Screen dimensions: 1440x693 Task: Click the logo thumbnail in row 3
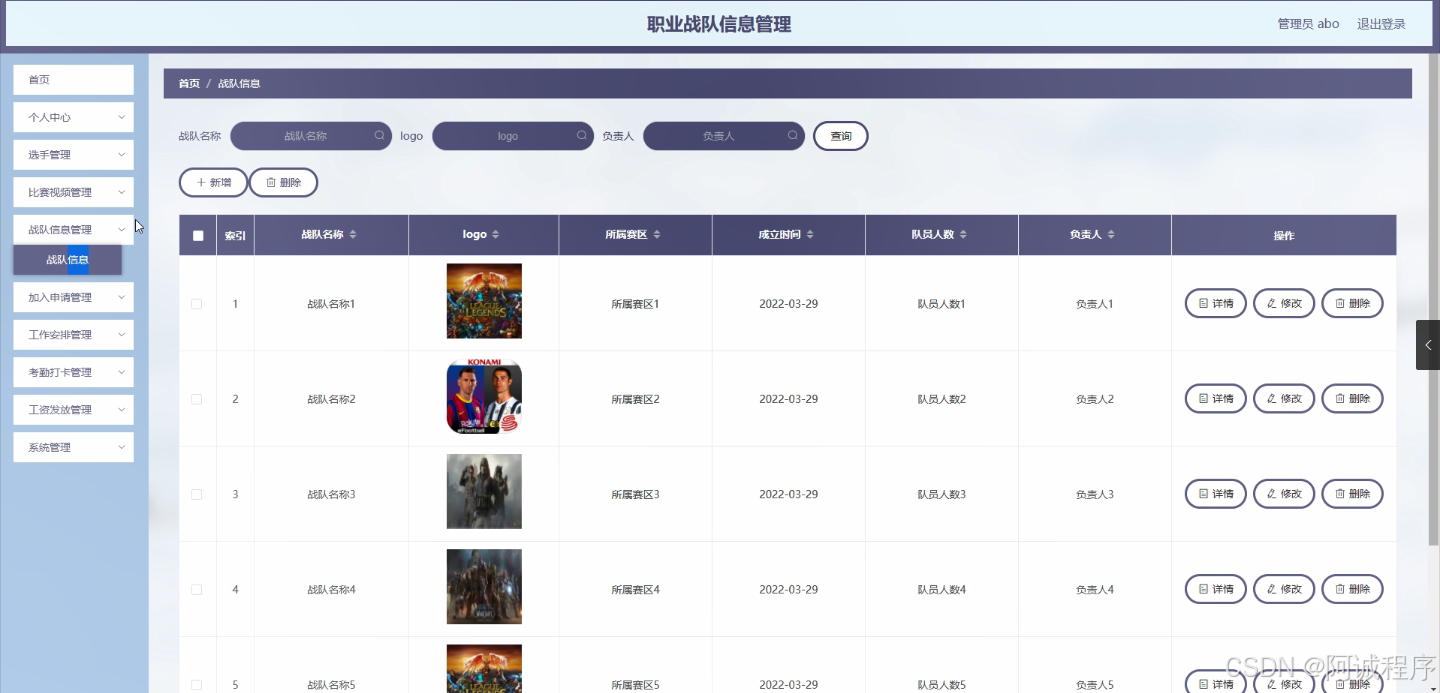click(484, 492)
